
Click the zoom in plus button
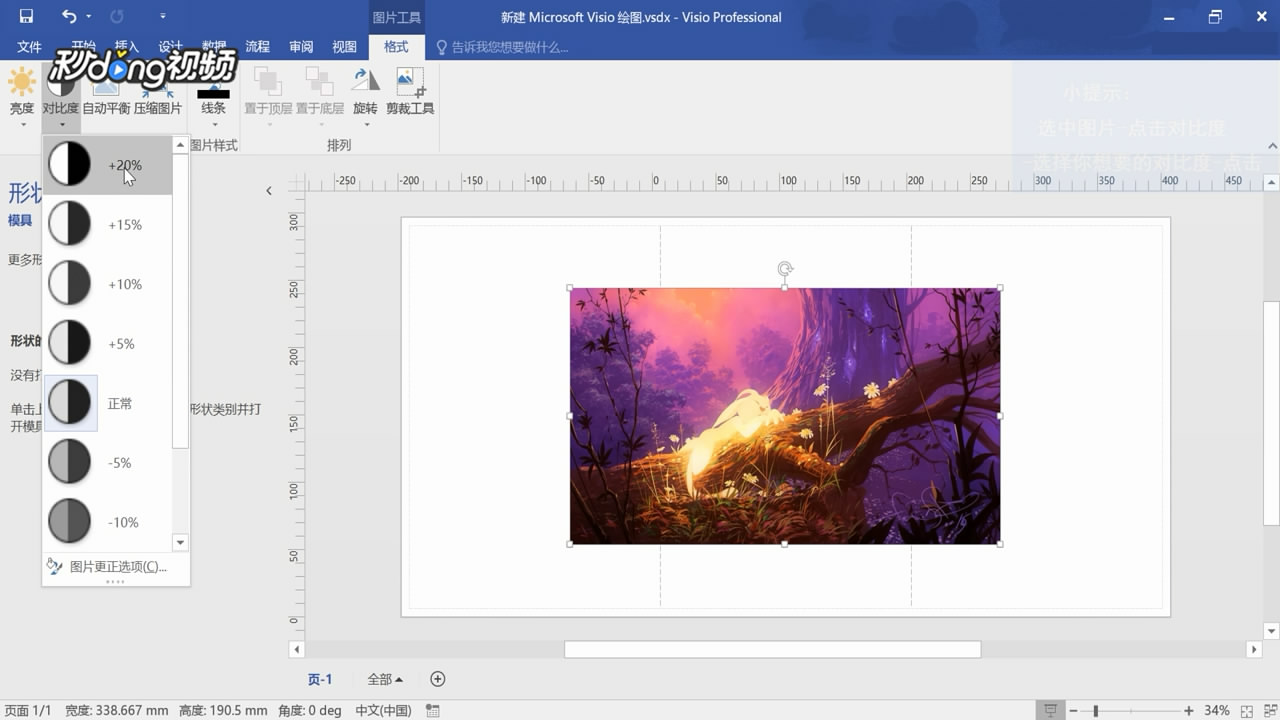point(1188,711)
